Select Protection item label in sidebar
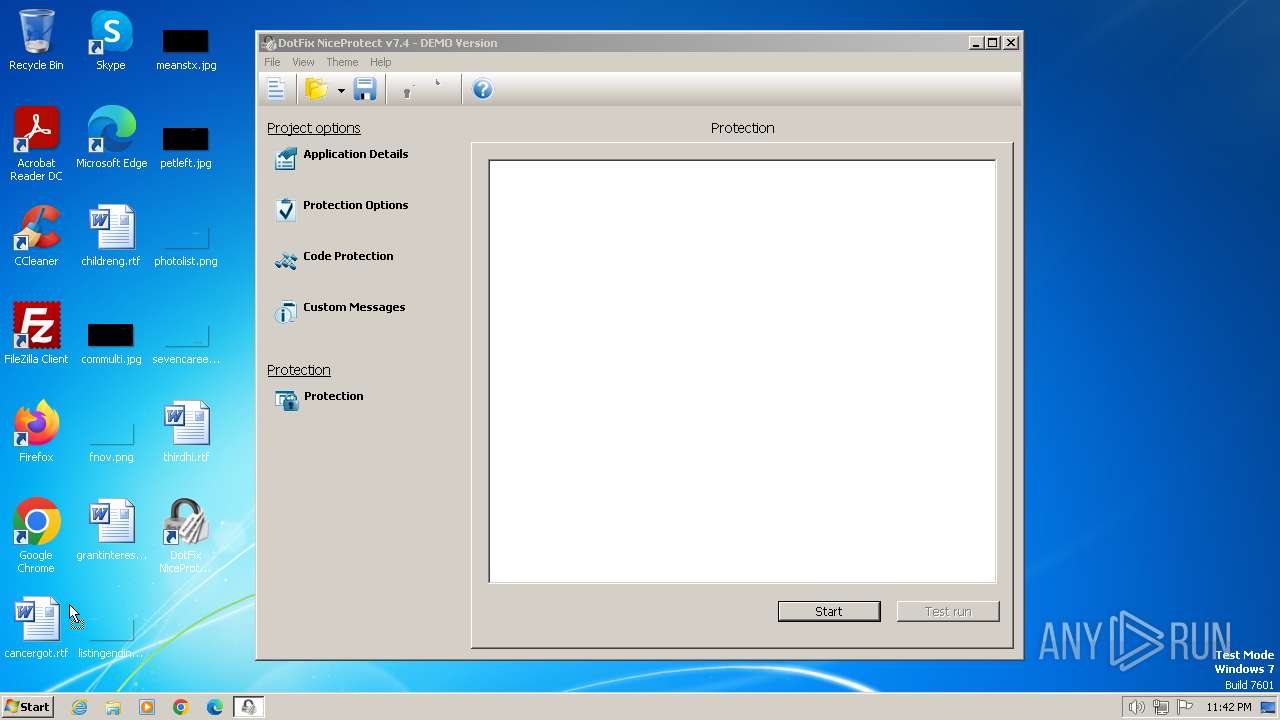The width and height of the screenshot is (1280, 720). (333, 396)
